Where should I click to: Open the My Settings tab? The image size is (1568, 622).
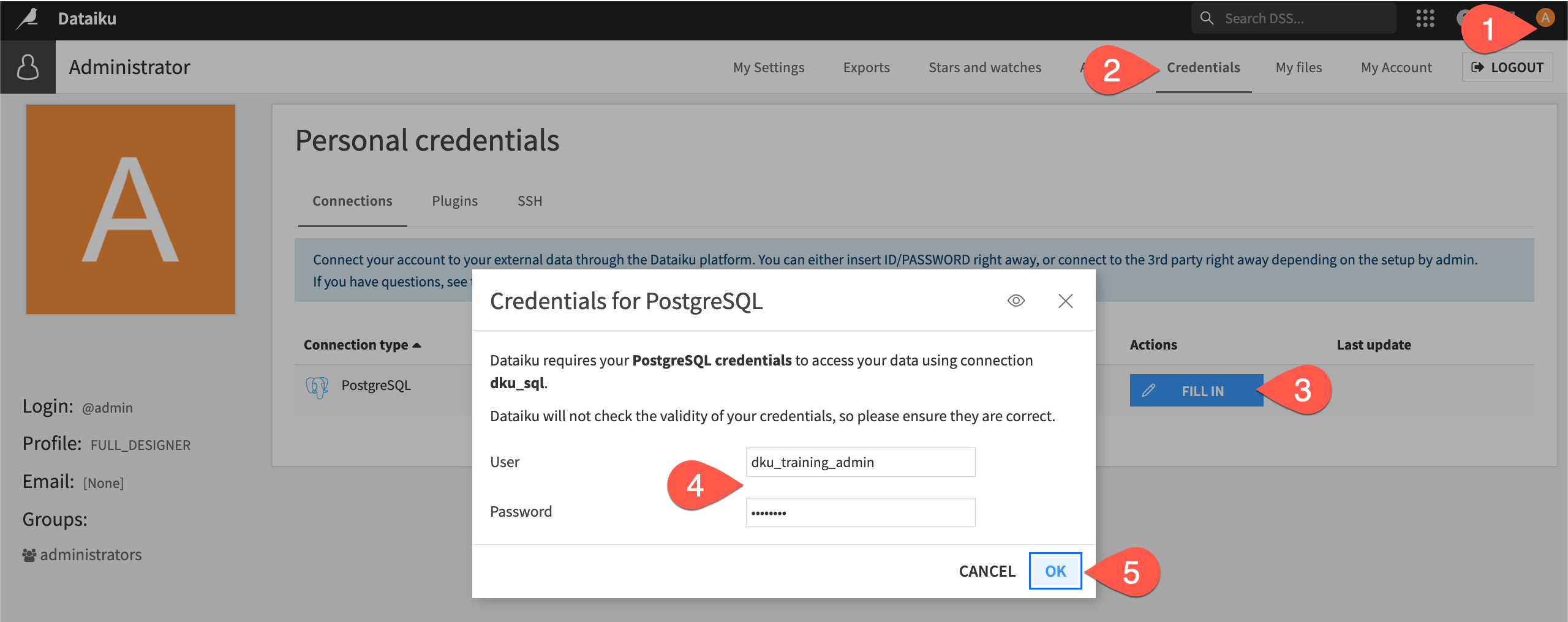click(769, 67)
